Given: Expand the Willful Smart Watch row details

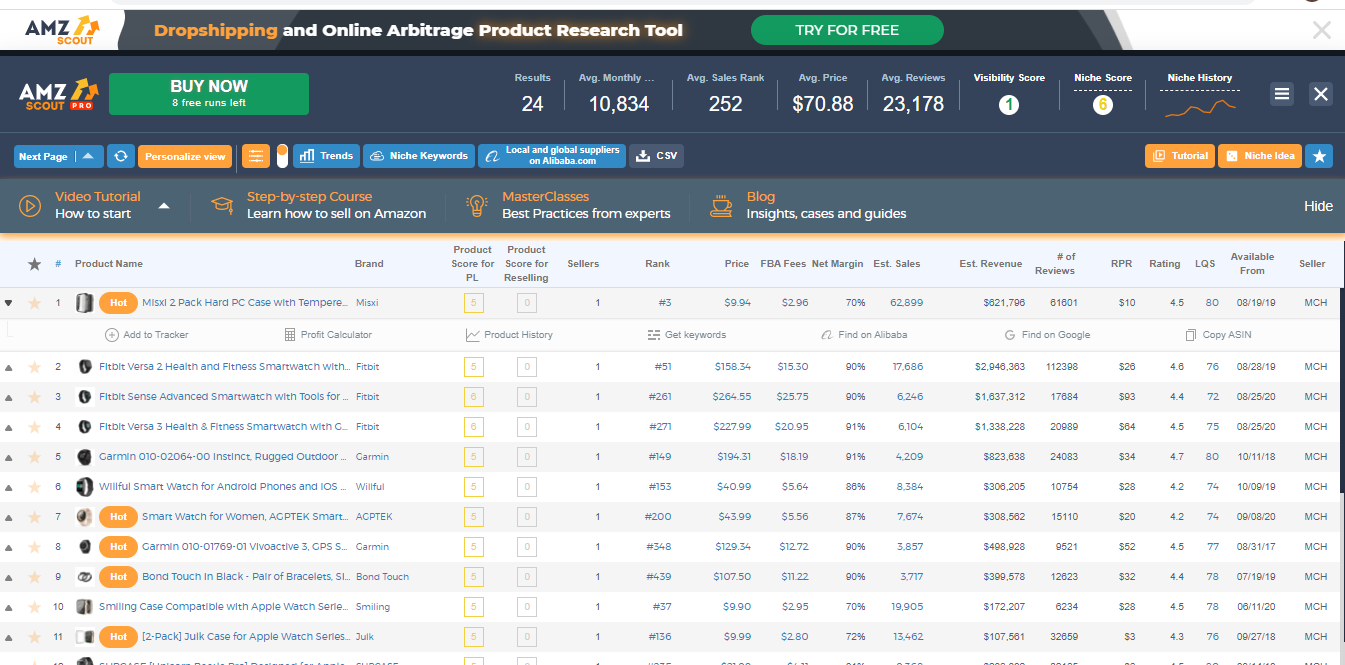Looking at the screenshot, I should pos(9,487).
